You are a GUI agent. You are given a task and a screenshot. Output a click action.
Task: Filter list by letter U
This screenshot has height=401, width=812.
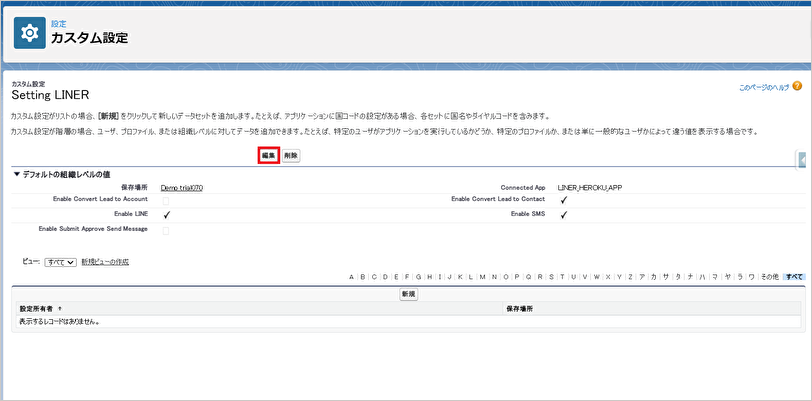tap(574, 277)
